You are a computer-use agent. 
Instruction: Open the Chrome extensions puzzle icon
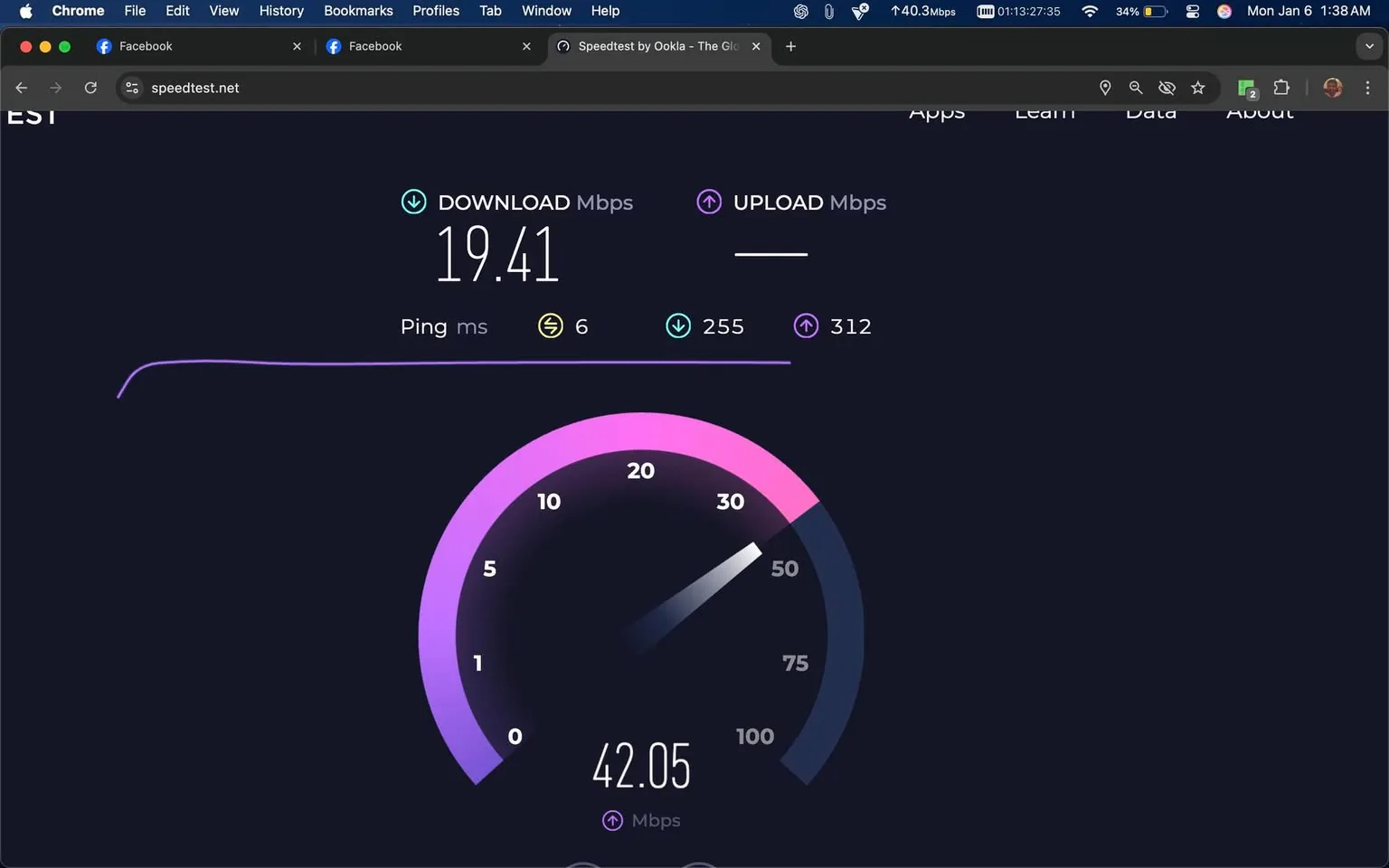(x=1281, y=88)
